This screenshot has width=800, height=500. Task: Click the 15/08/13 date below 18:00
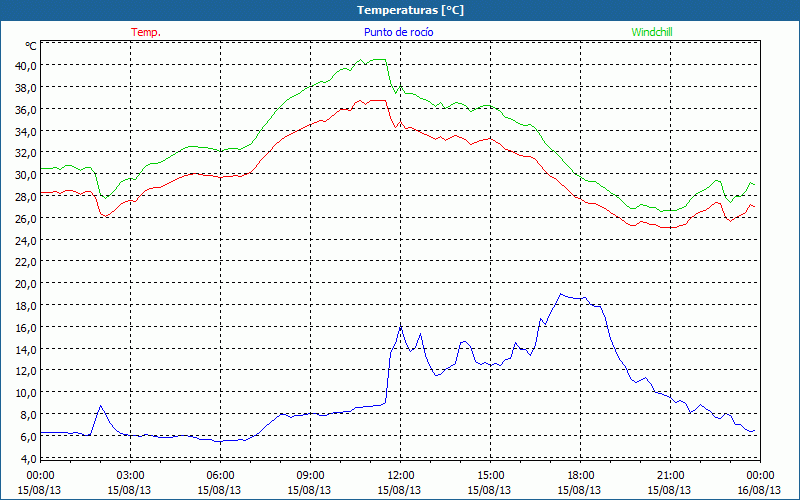tap(580, 490)
